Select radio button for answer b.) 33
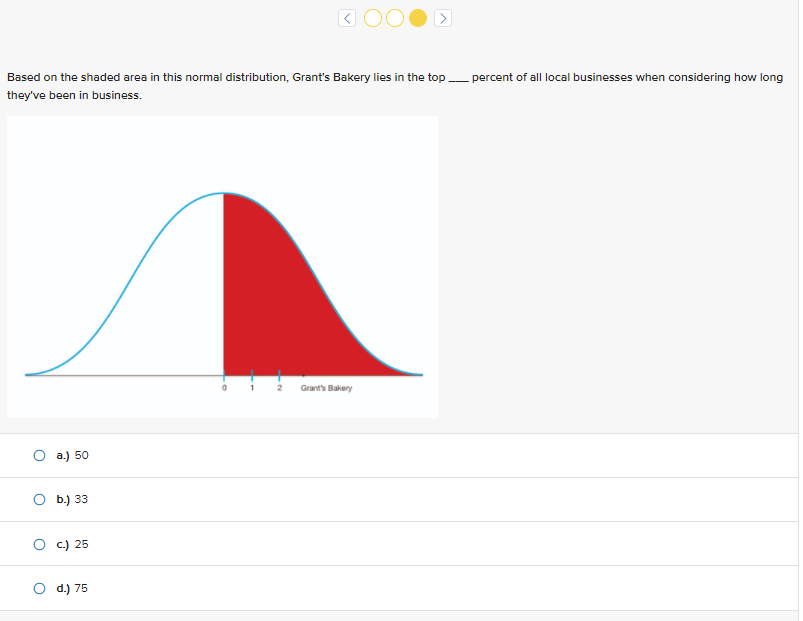 (x=39, y=499)
